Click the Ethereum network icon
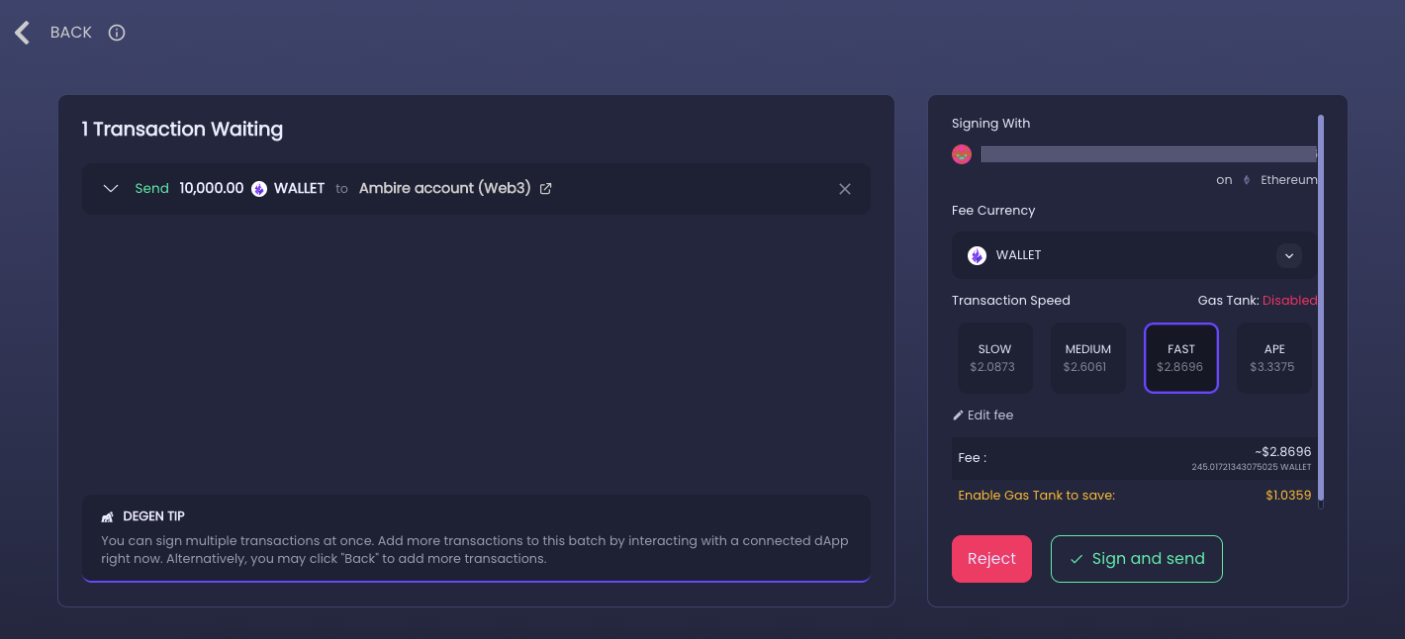This screenshot has height=639, width=1405. tap(1246, 180)
